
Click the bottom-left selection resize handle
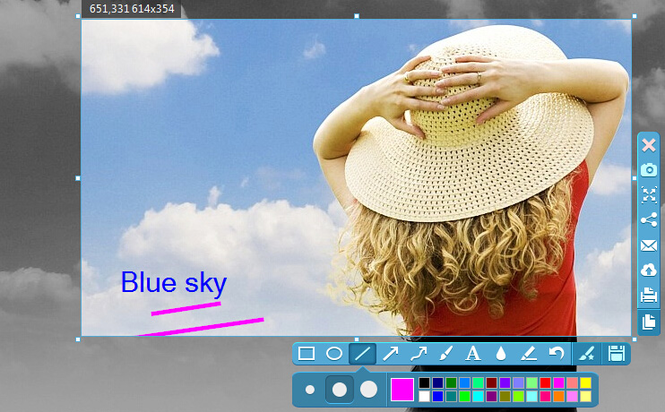[x=78, y=339]
